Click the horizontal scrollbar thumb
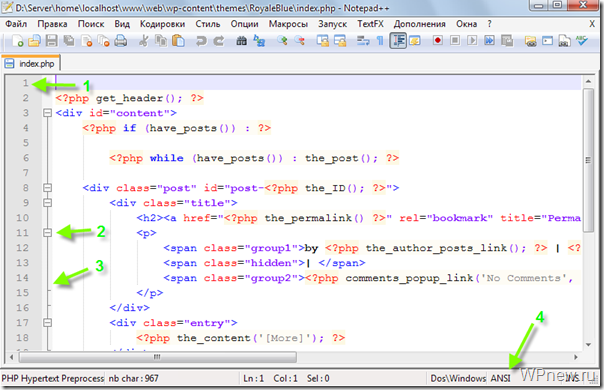 coord(158,357)
